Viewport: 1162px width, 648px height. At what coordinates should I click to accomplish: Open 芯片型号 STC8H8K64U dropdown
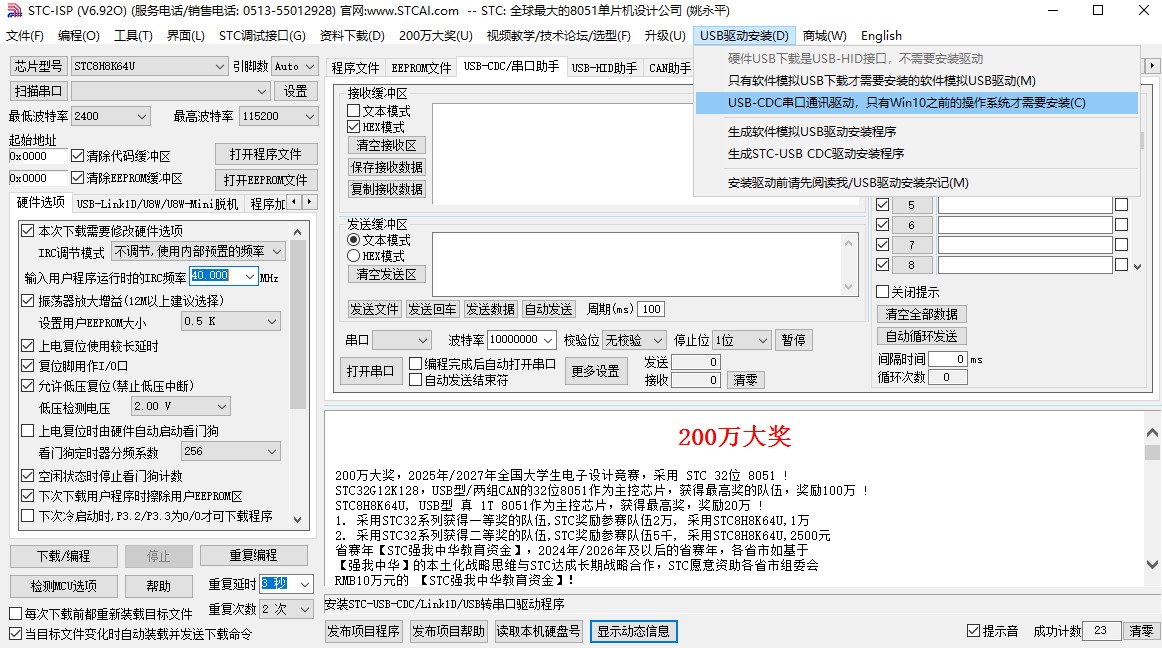[149, 66]
